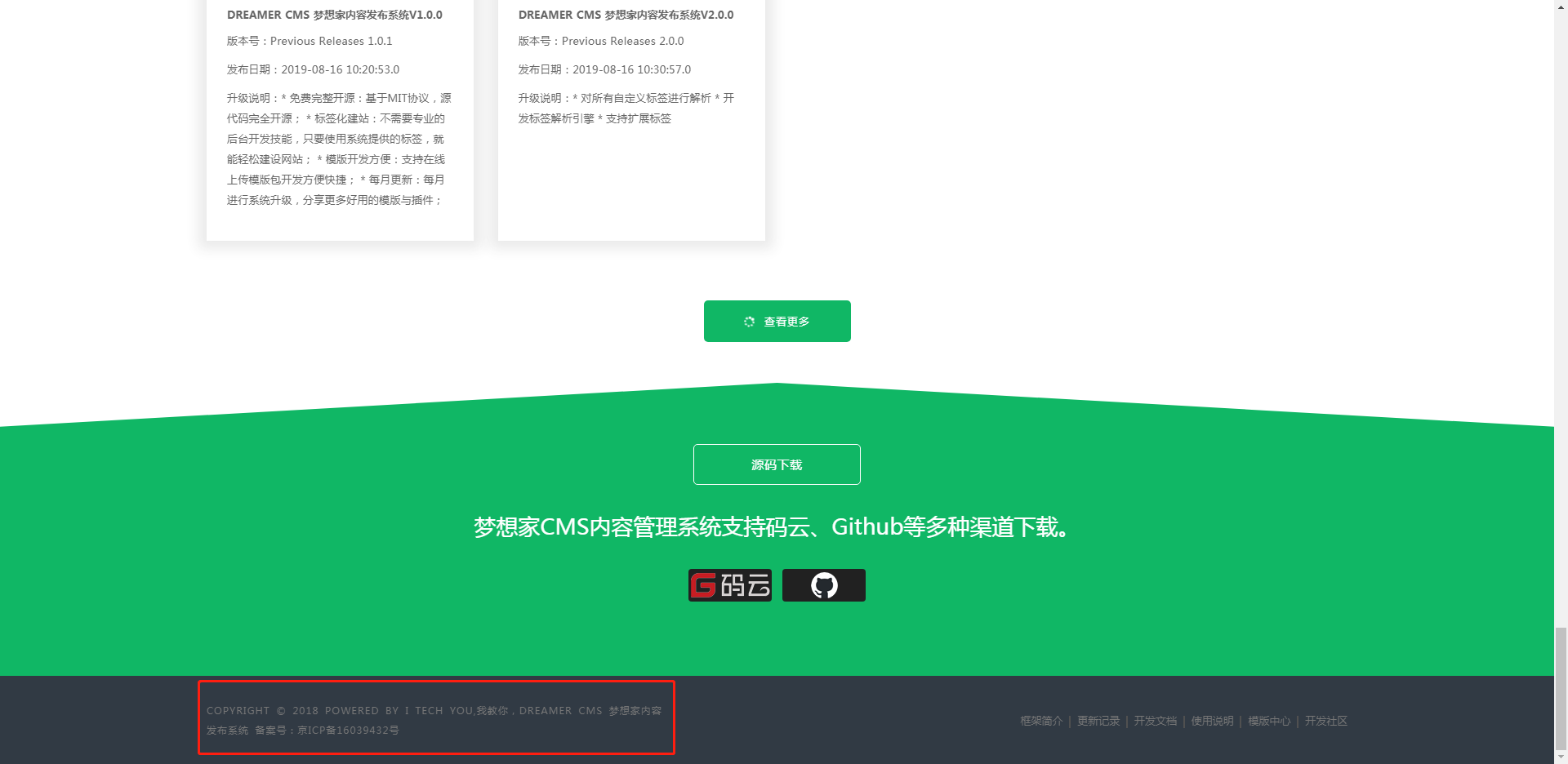The width and height of the screenshot is (1568, 764).
Task: Open 开发文档 footer link
Action: (1156, 721)
